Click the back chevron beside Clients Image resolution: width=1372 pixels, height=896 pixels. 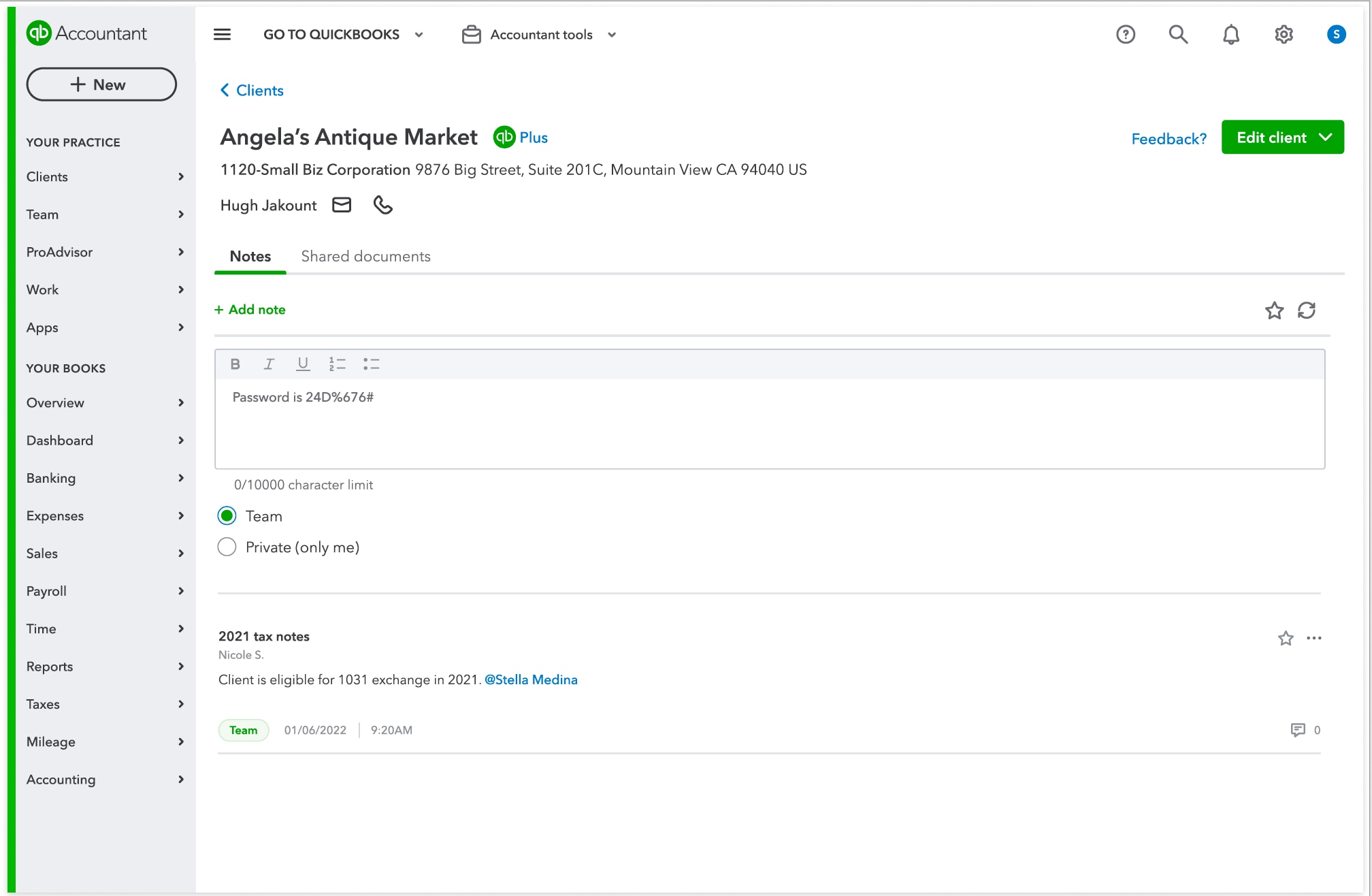click(x=225, y=90)
